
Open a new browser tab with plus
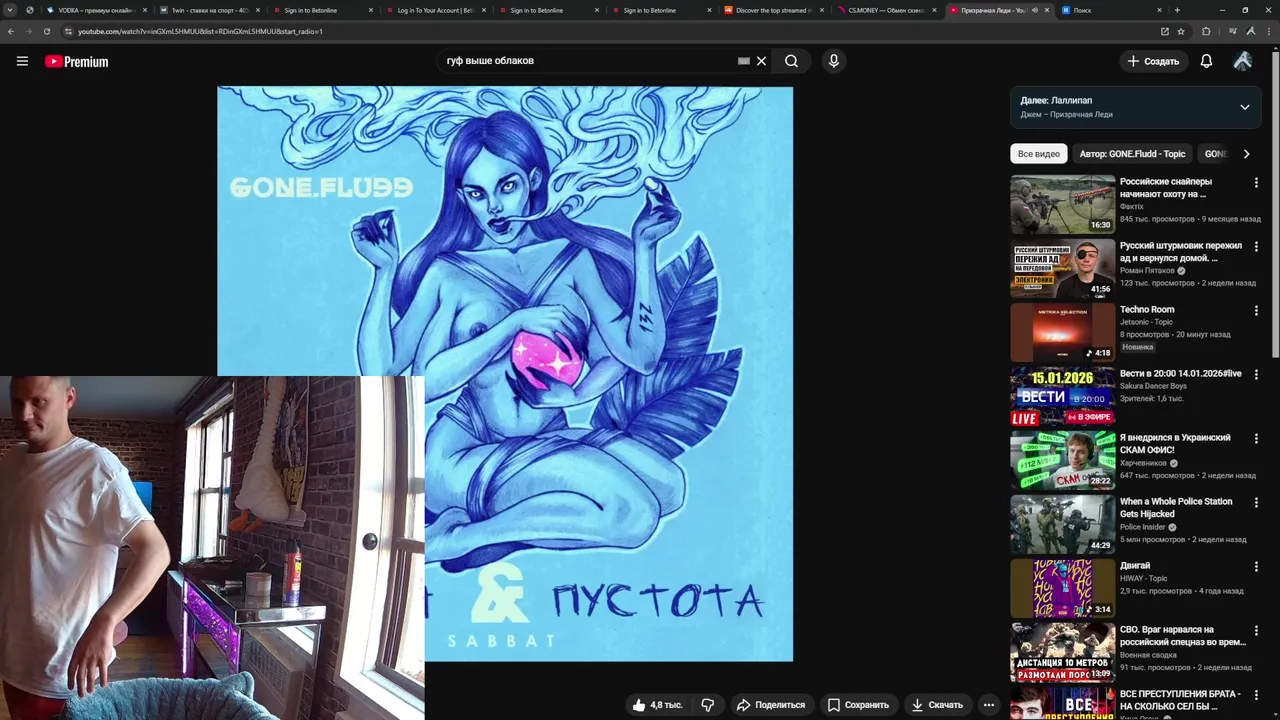click(1177, 10)
